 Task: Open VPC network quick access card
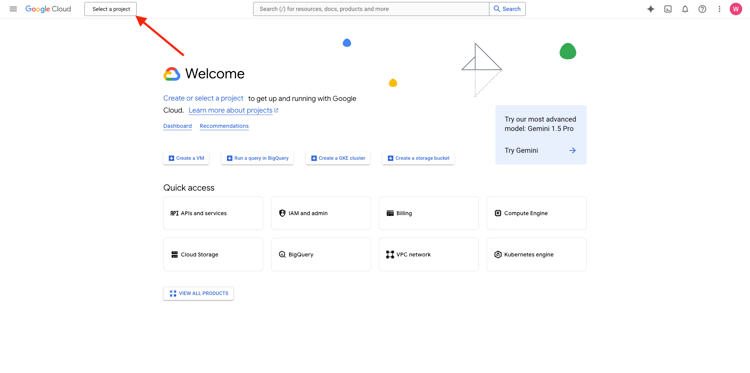(x=429, y=255)
